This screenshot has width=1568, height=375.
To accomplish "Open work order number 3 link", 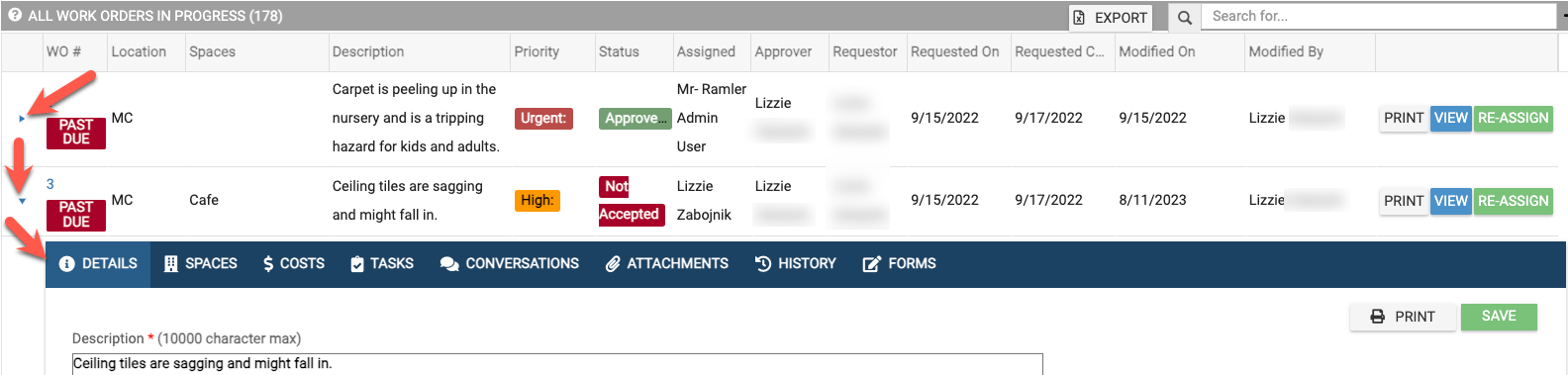I will (50, 184).
